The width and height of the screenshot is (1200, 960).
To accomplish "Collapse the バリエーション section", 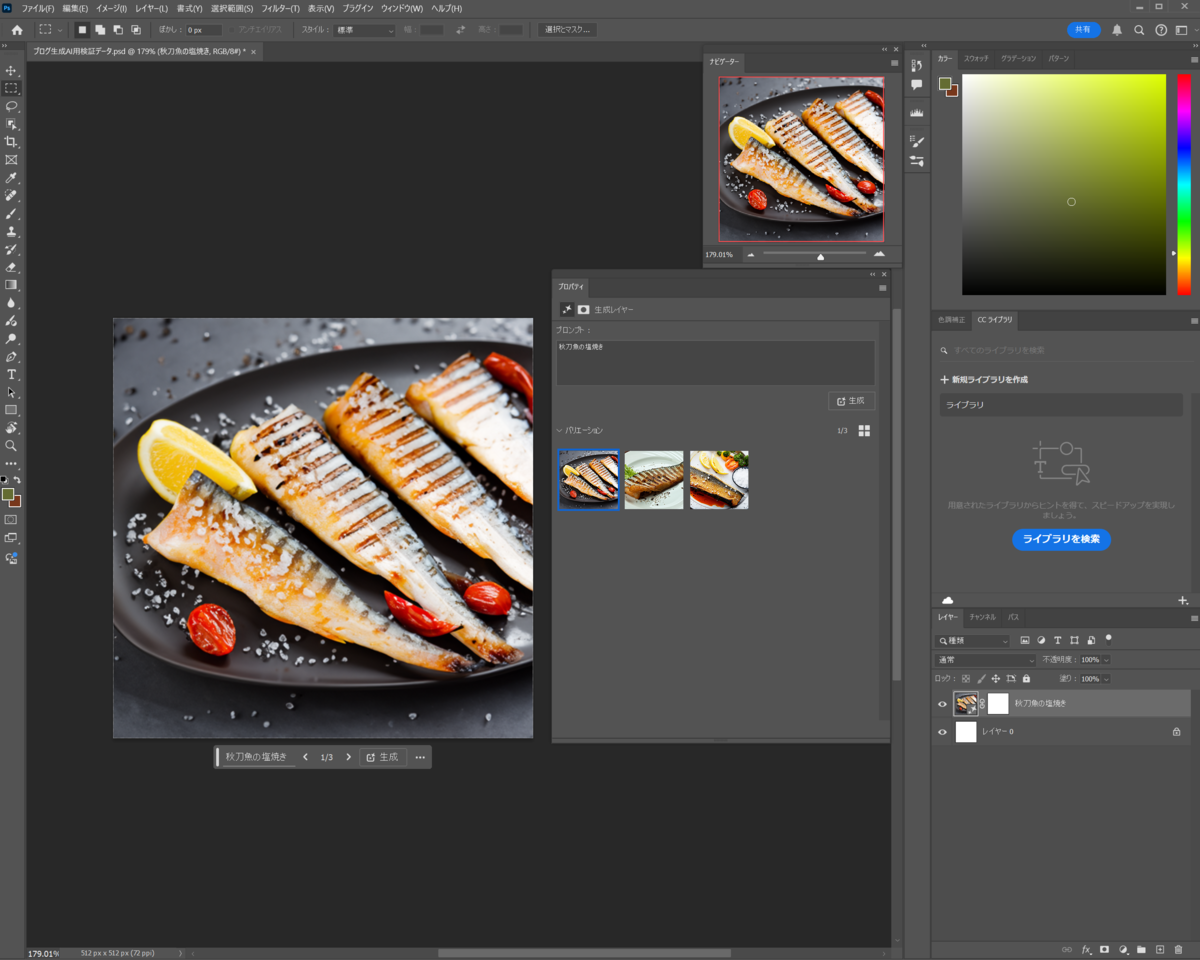I will click(x=560, y=431).
